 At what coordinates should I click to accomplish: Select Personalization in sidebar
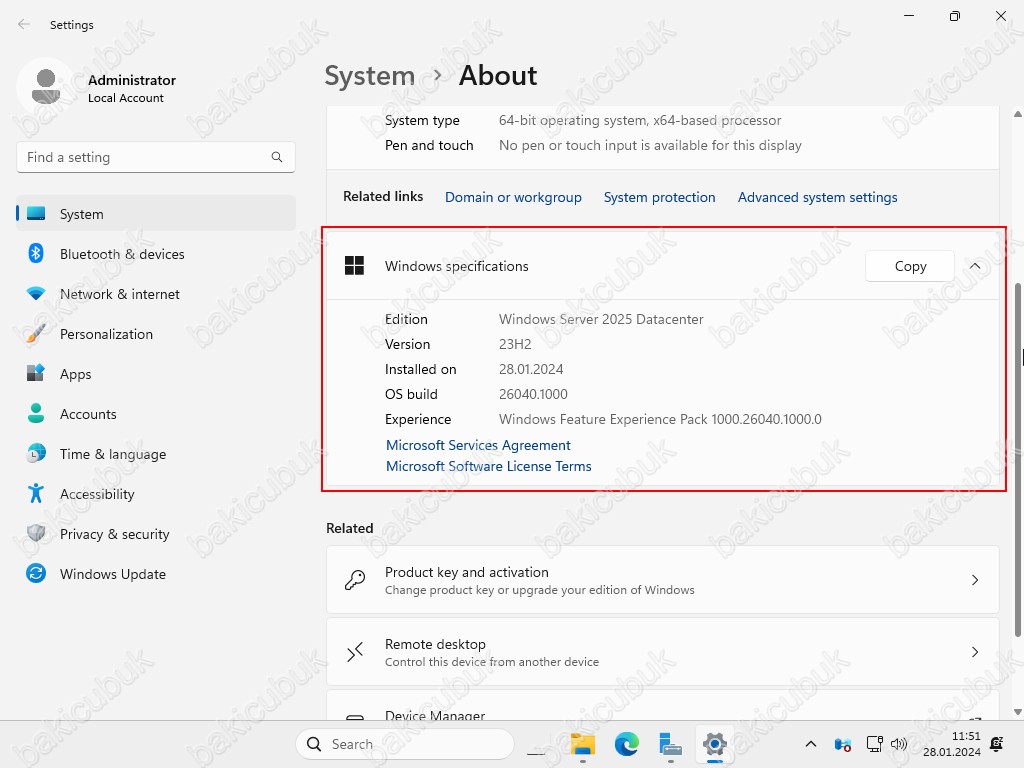[x=156, y=333]
